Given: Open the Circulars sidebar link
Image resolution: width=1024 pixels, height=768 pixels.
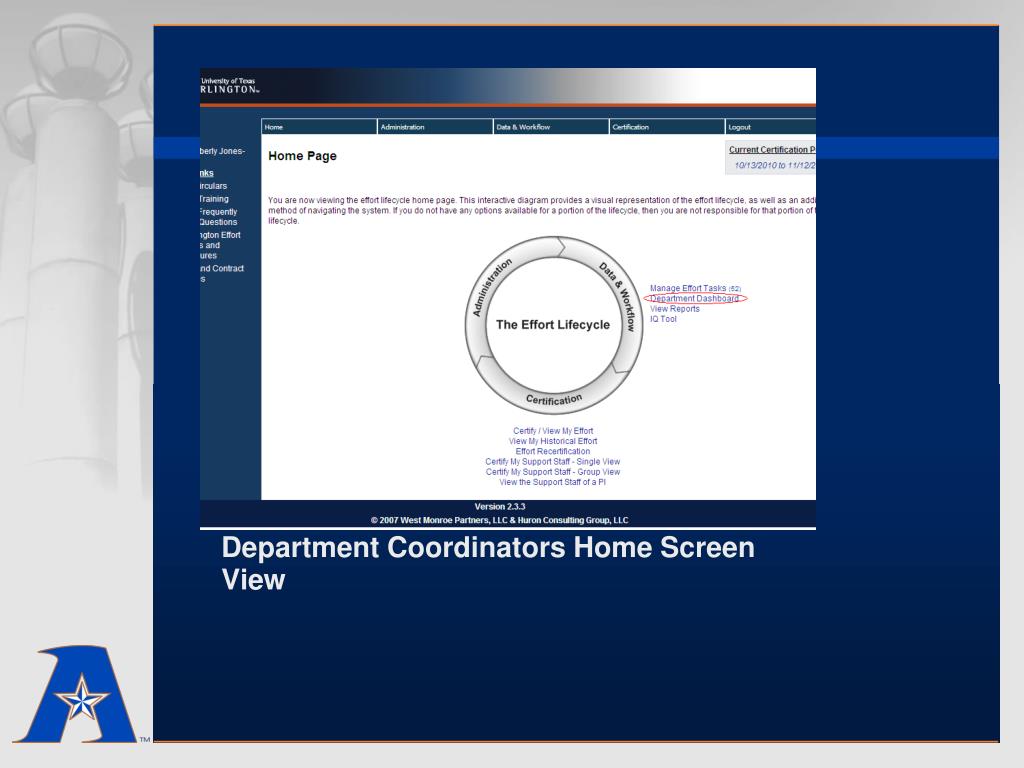Looking at the screenshot, I should tap(214, 186).
